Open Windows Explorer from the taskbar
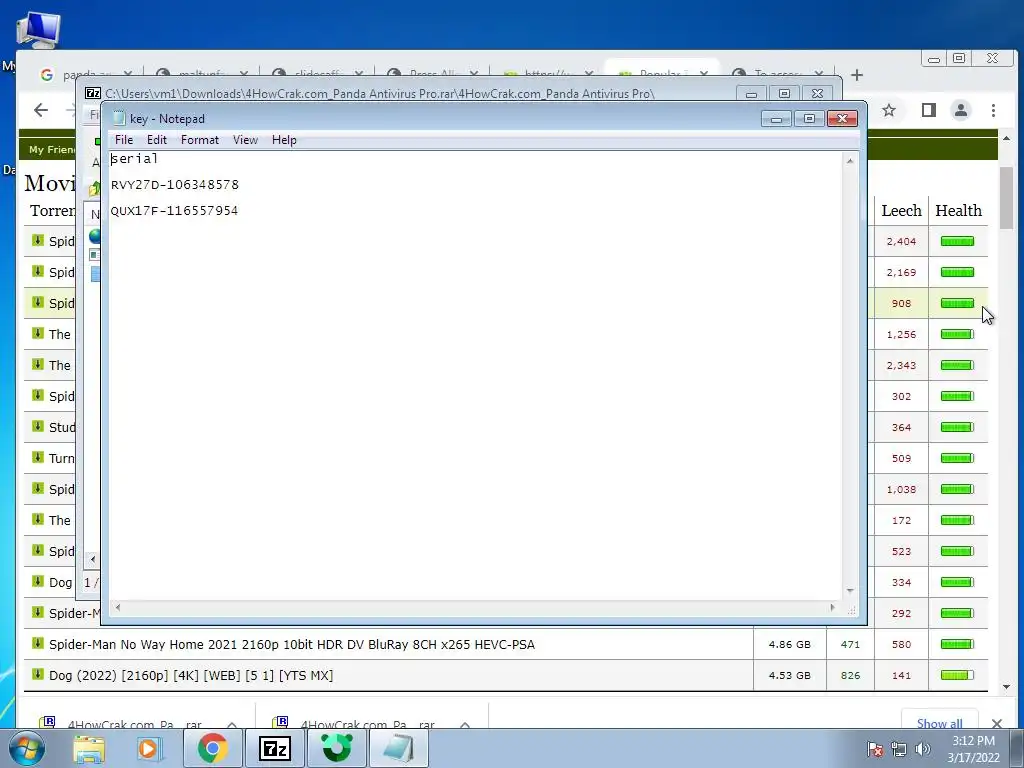Image resolution: width=1024 pixels, height=768 pixels. pos(89,749)
